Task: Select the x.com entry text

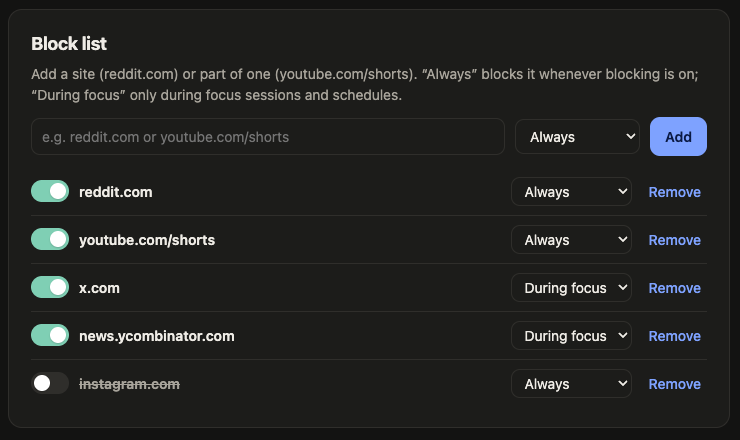Action: coord(99,288)
